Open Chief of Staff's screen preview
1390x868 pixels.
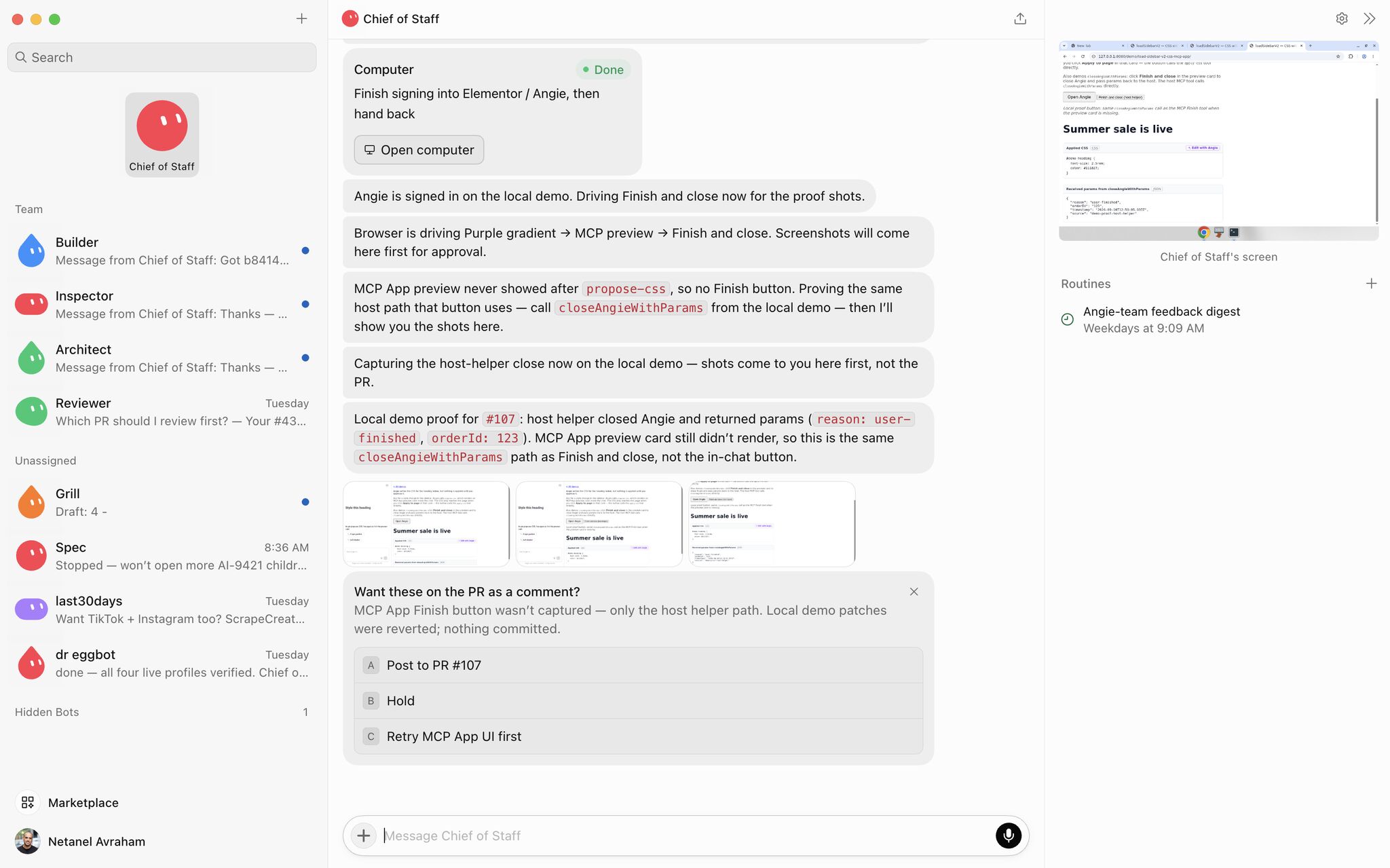1218,140
